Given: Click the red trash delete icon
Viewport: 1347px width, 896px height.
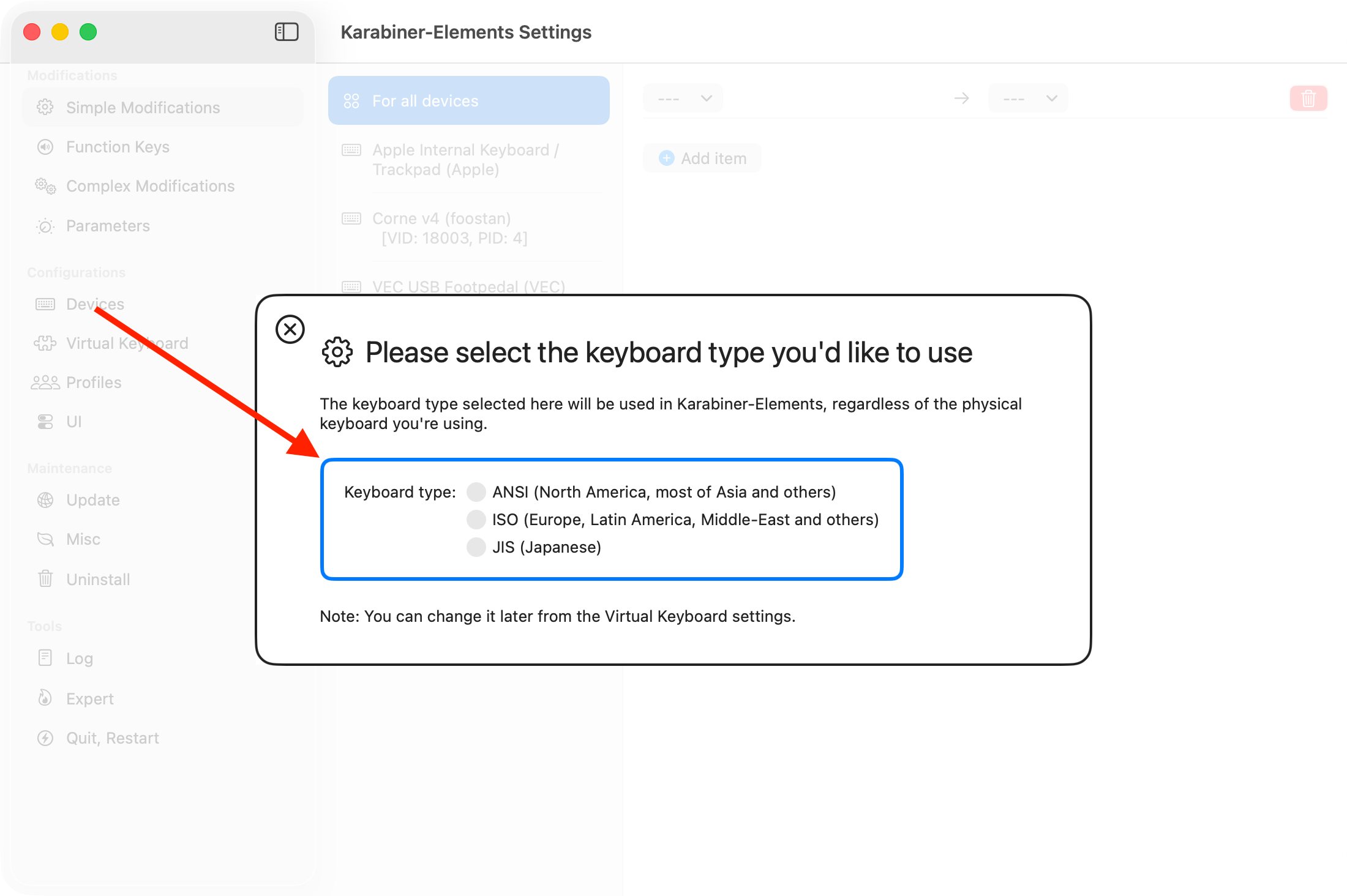Looking at the screenshot, I should (1308, 99).
